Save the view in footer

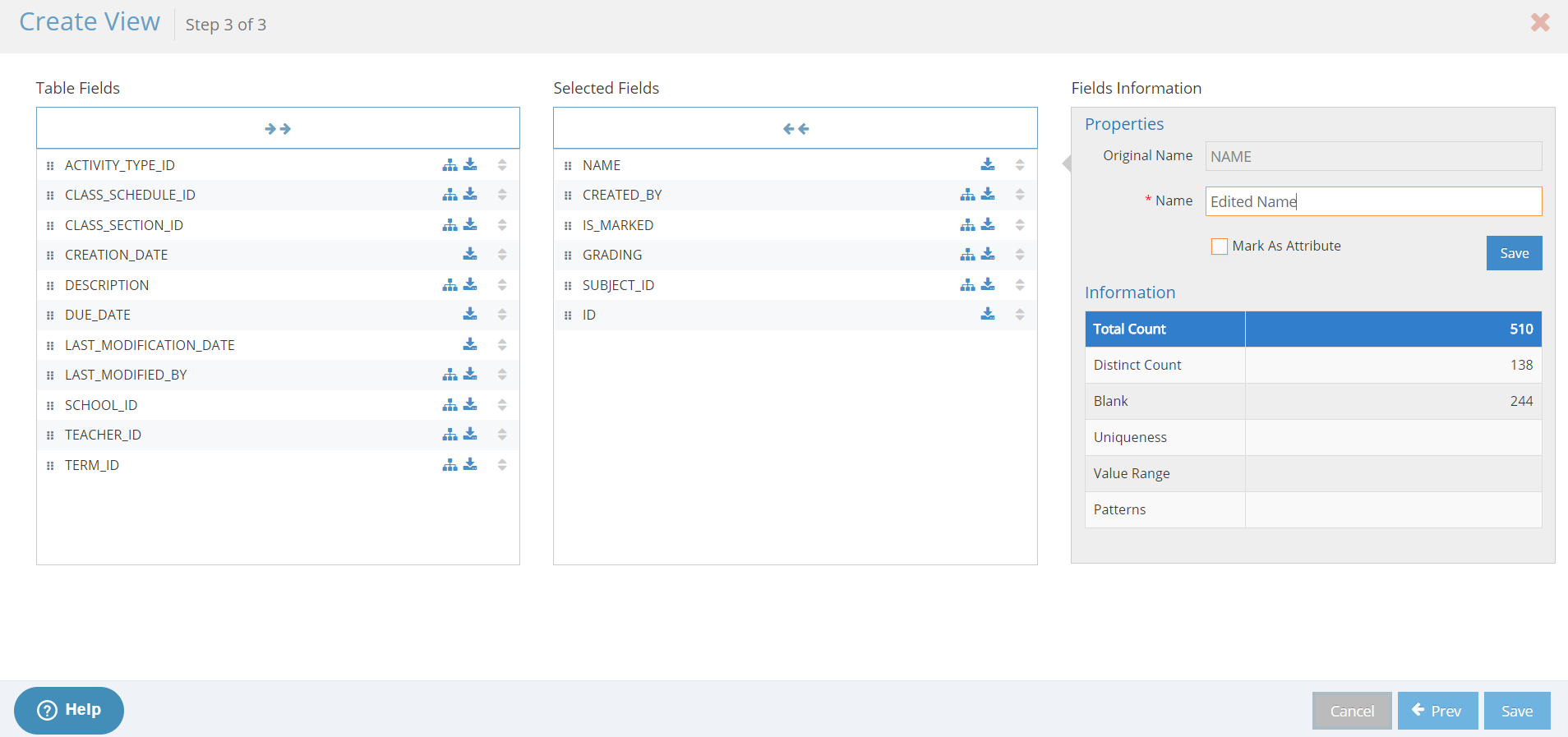(1517, 711)
